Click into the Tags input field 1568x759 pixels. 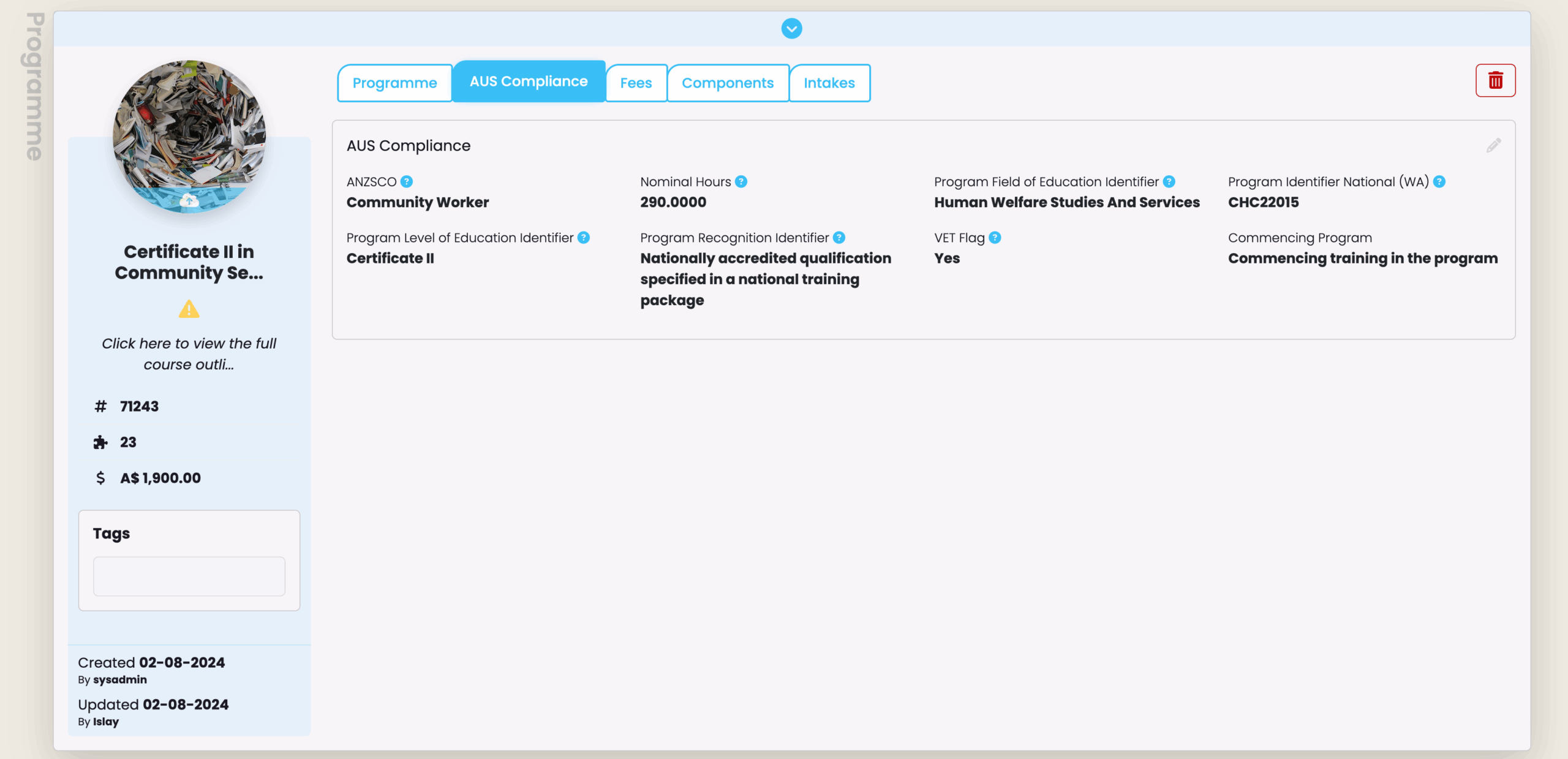click(x=189, y=576)
